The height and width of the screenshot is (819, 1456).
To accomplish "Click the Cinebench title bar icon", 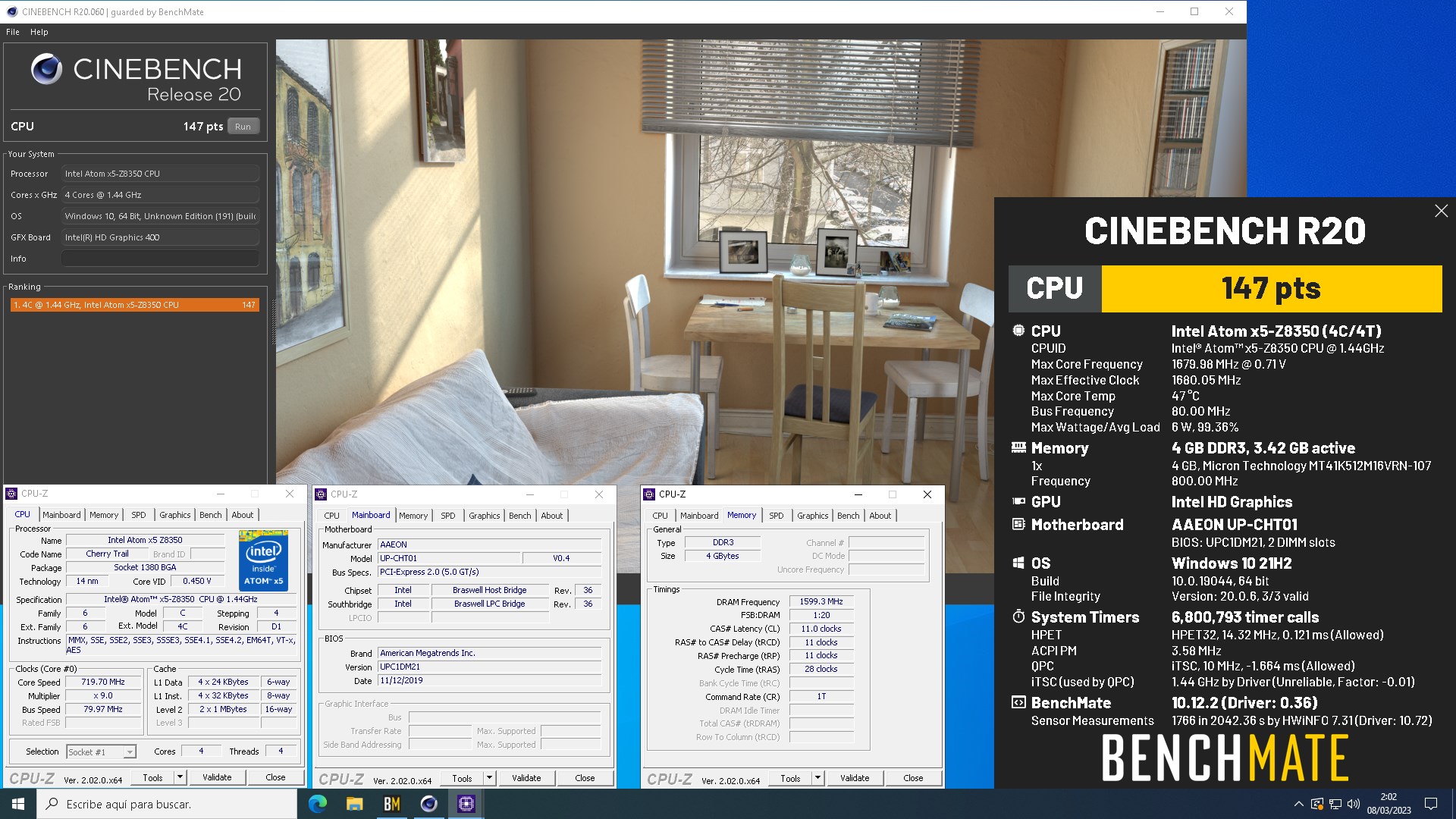I will [x=11, y=11].
